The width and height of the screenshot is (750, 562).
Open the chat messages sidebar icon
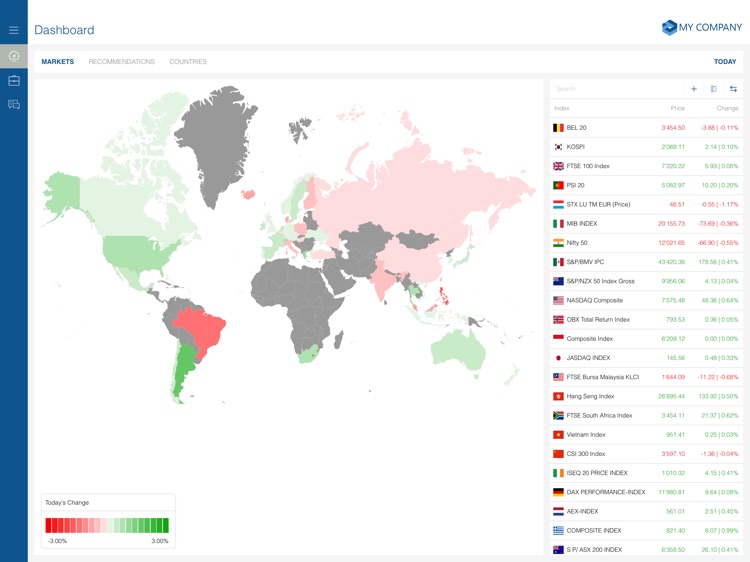[14, 104]
